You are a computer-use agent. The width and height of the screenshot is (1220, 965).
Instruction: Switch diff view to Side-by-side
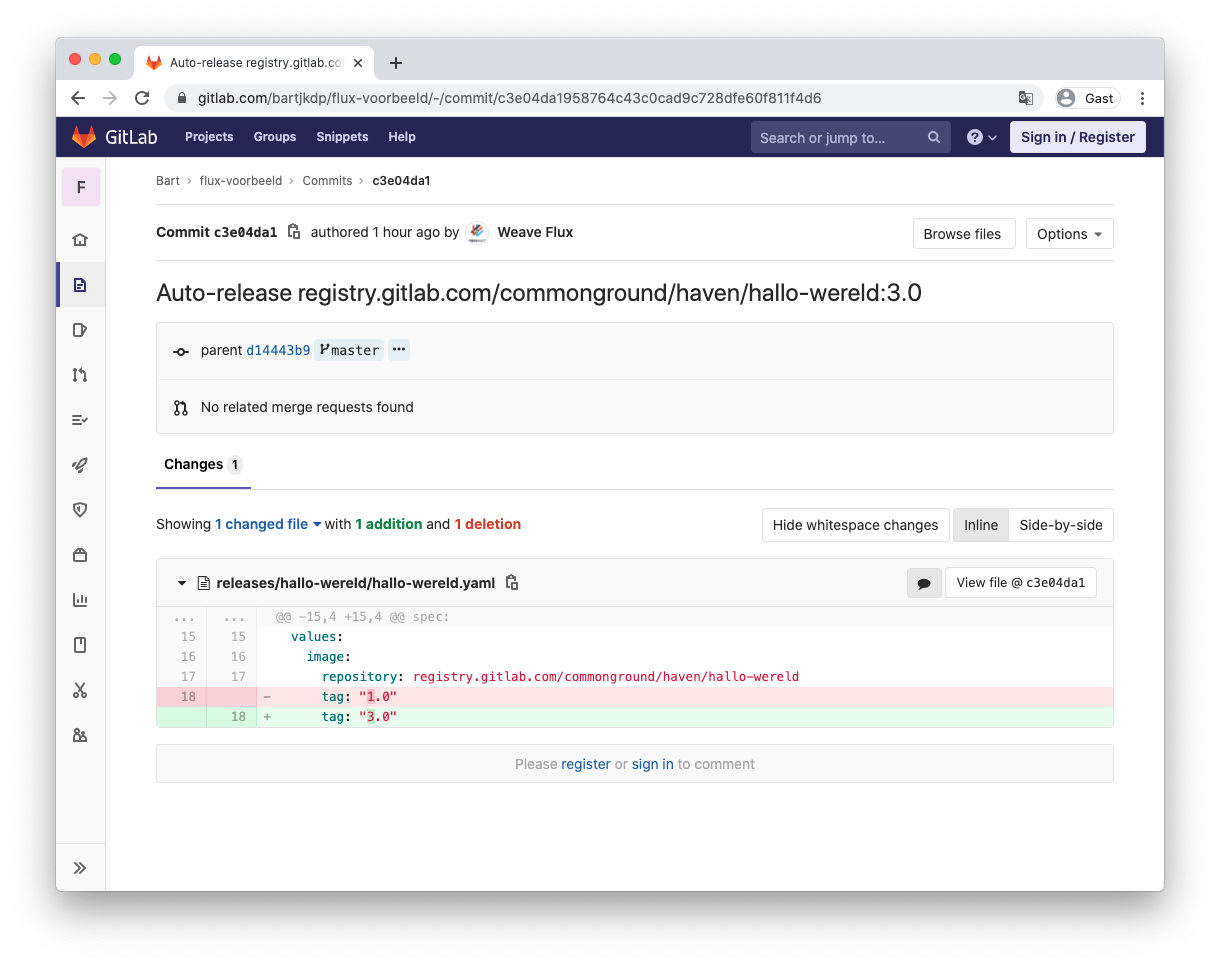click(x=1060, y=524)
